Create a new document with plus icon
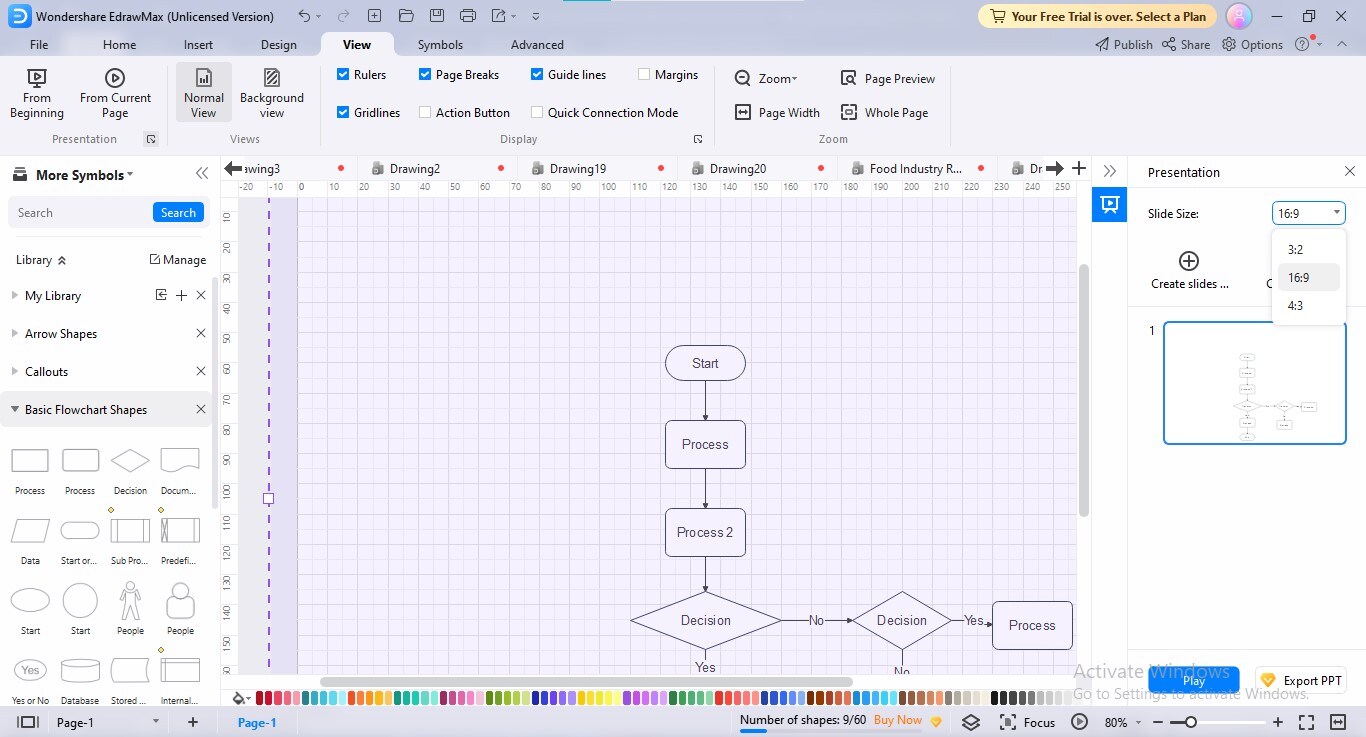Viewport: 1366px width, 737px height. (374, 16)
